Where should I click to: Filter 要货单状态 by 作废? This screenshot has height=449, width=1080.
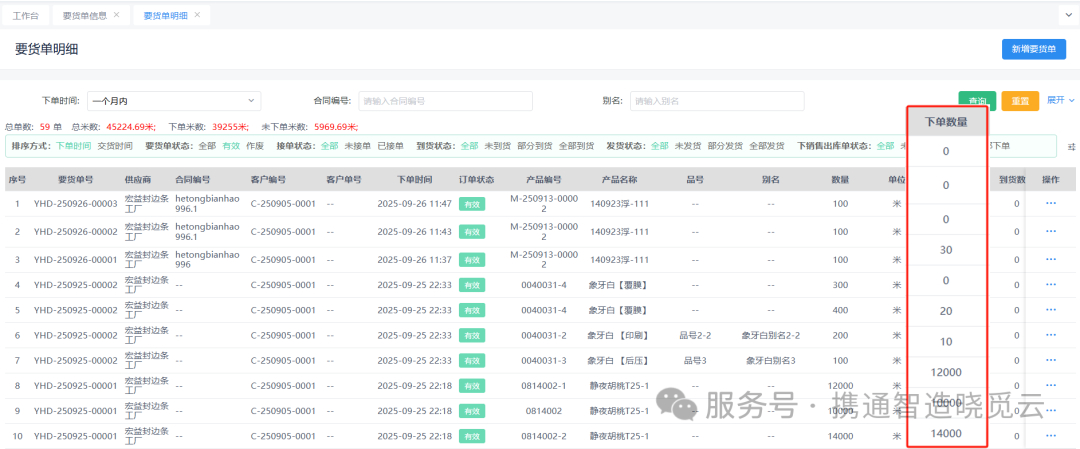255,146
